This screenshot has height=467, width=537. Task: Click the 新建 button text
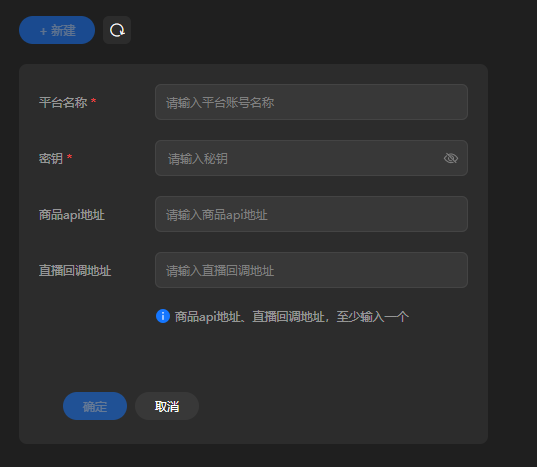63,30
